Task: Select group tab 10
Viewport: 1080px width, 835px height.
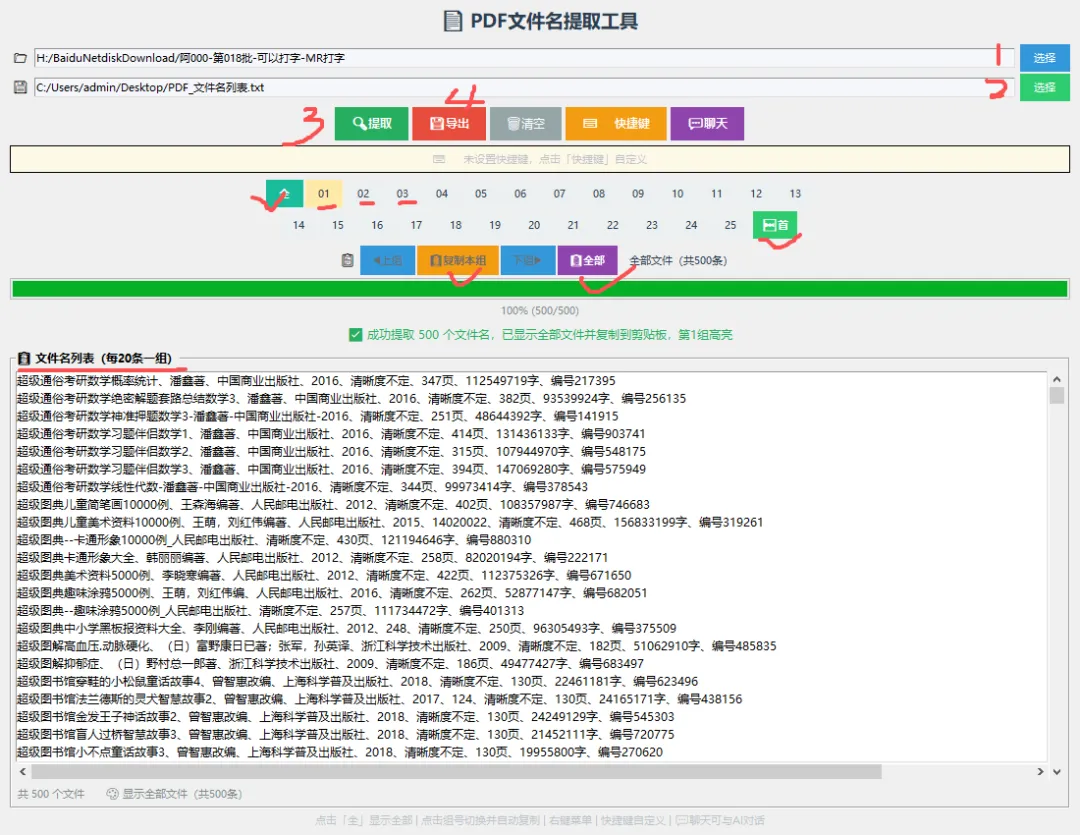Action: (x=678, y=194)
